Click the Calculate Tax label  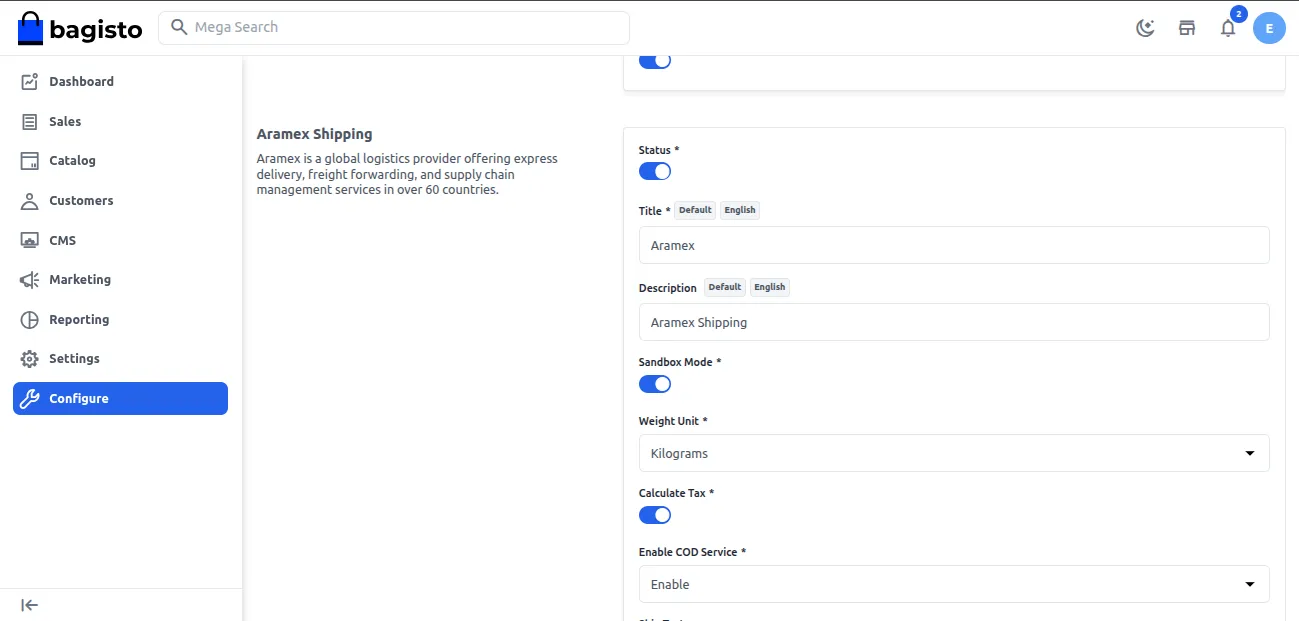click(676, 493)
